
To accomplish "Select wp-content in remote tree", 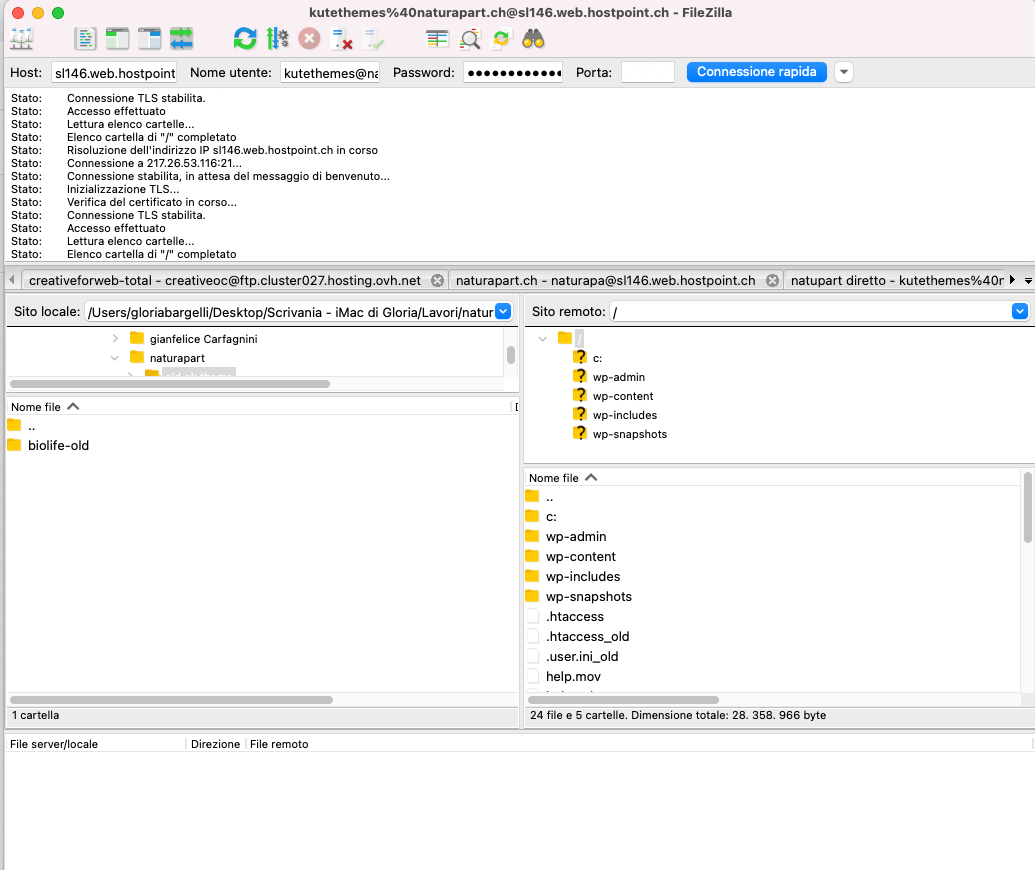I will click(x=622, y=396).
